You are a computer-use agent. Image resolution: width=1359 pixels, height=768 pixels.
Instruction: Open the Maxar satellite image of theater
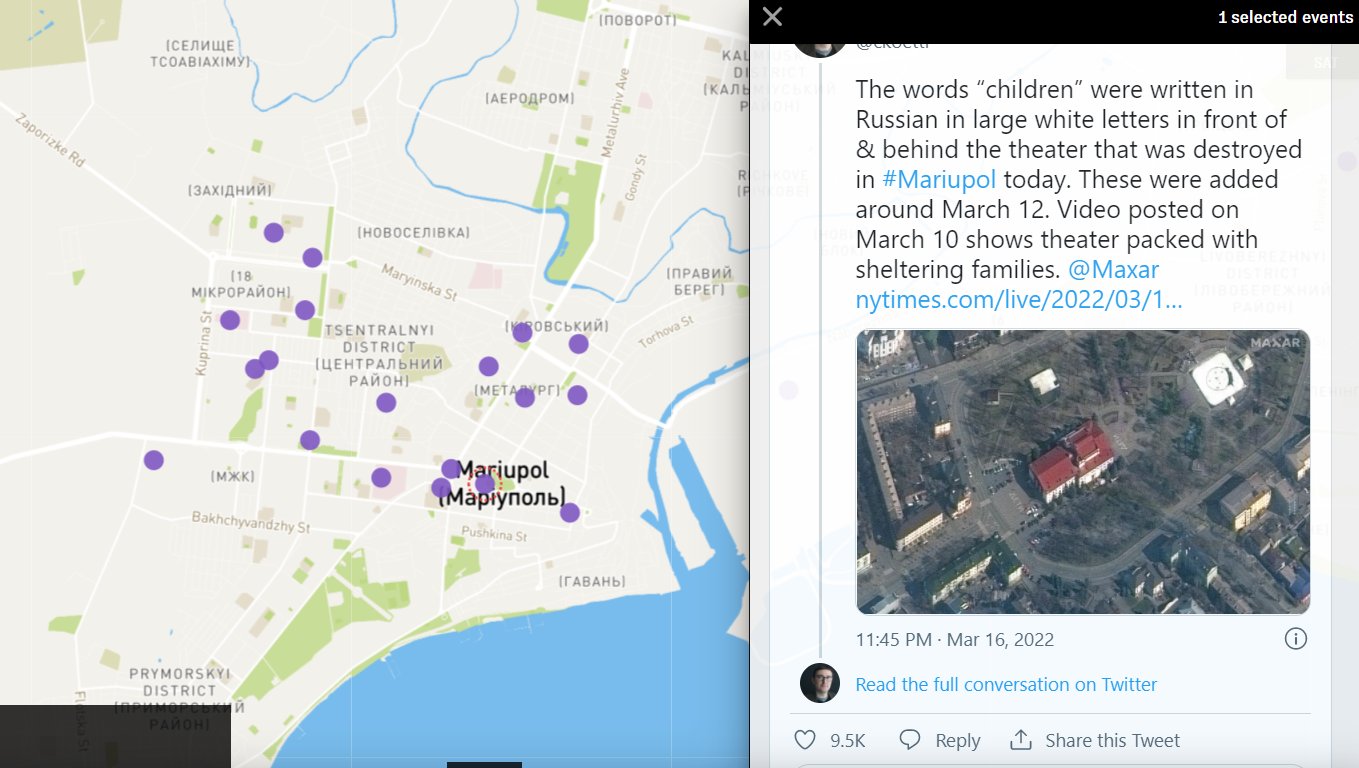tap(1083, 471)
